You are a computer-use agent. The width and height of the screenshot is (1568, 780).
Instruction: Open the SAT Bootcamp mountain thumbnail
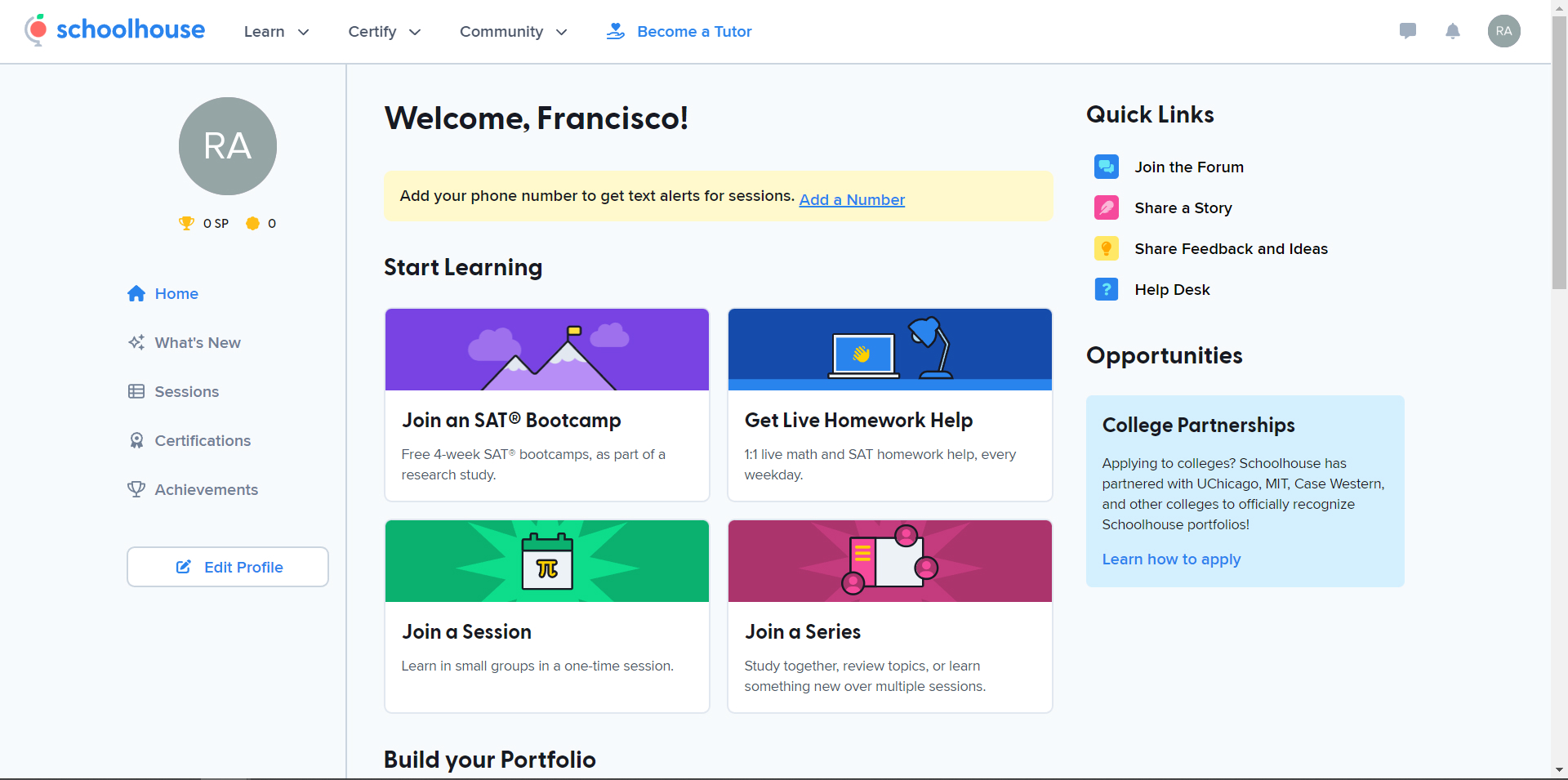[x=547, y=350]
